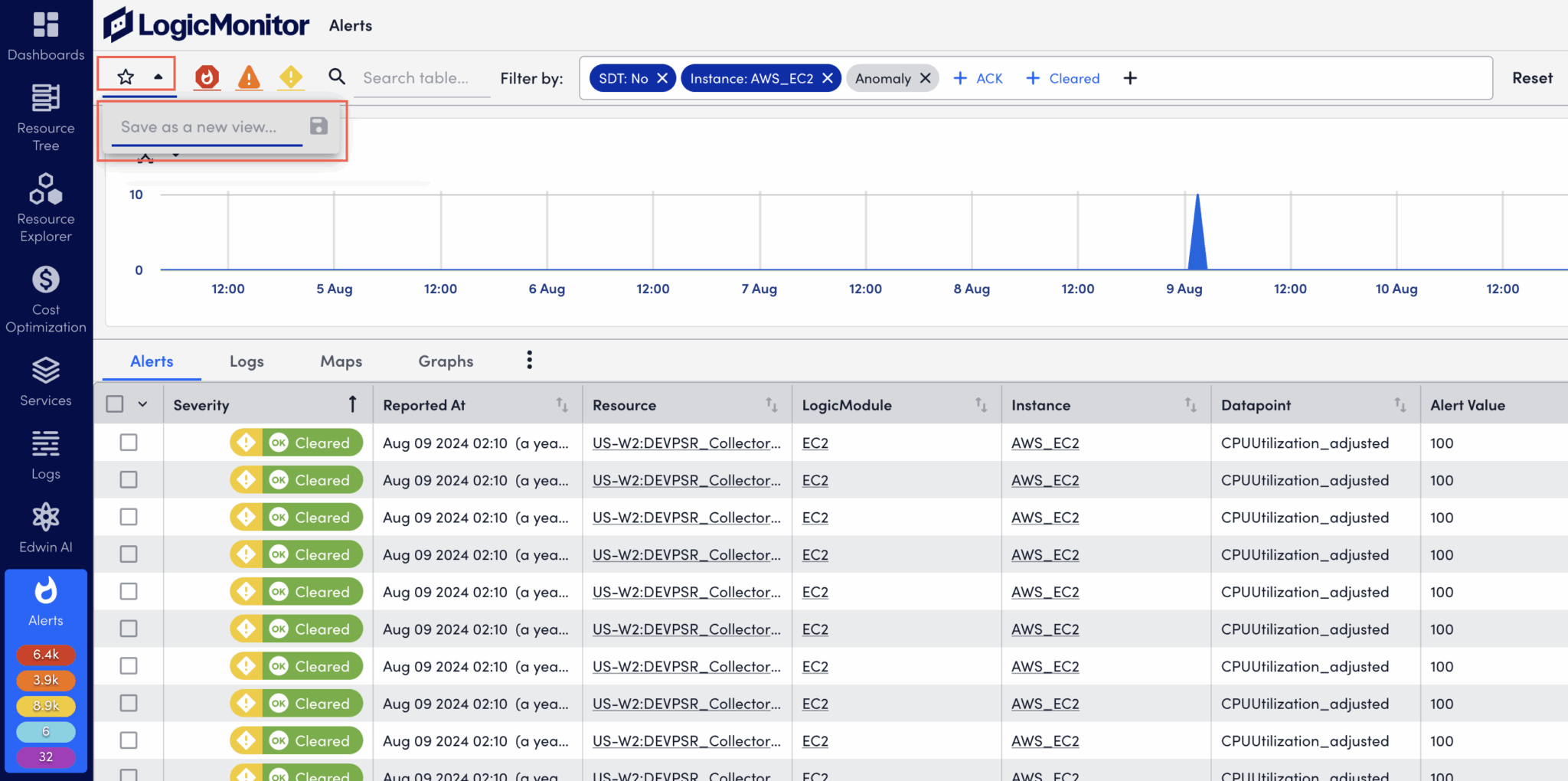The image size is (1568, 781).
Task: Select the checkbox on the fourth alert row
Action: click(x=128, y=554)
